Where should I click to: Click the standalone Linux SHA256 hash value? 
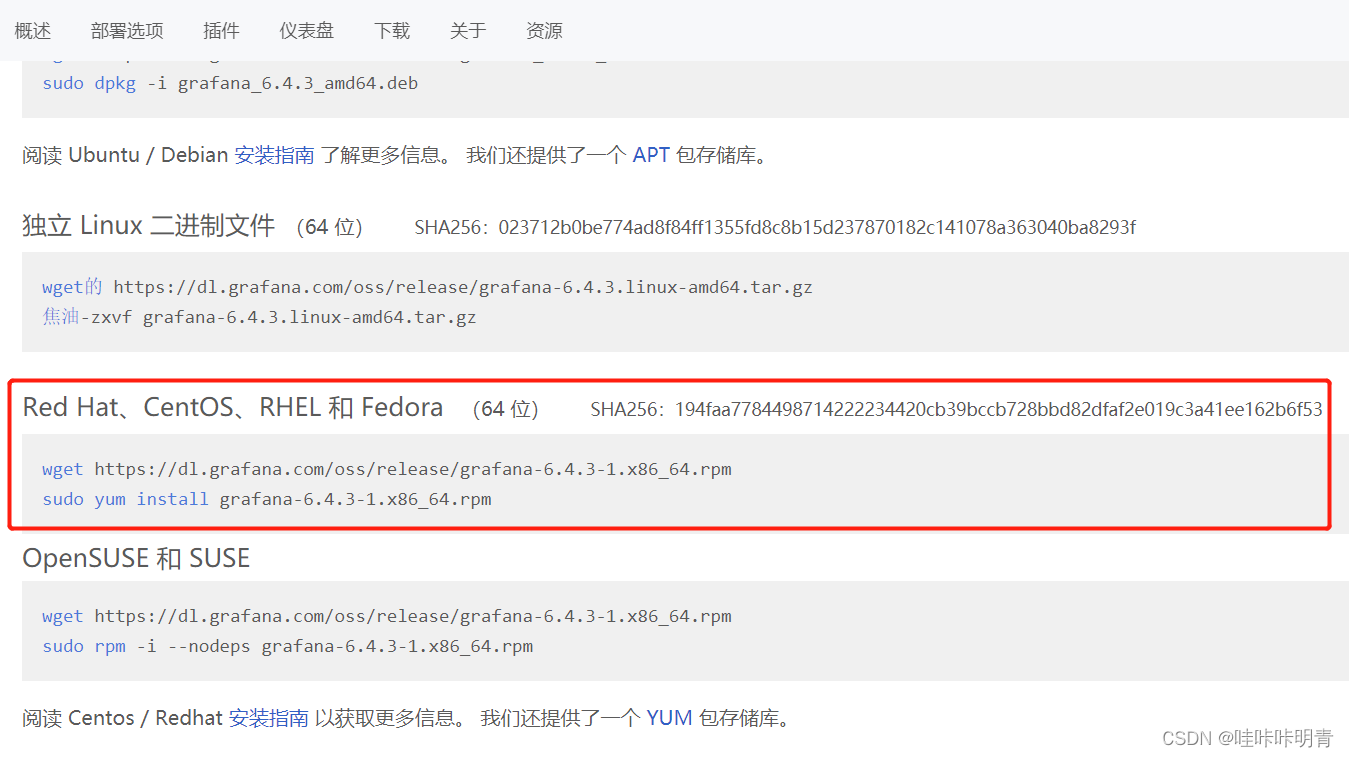pos(817,227)
